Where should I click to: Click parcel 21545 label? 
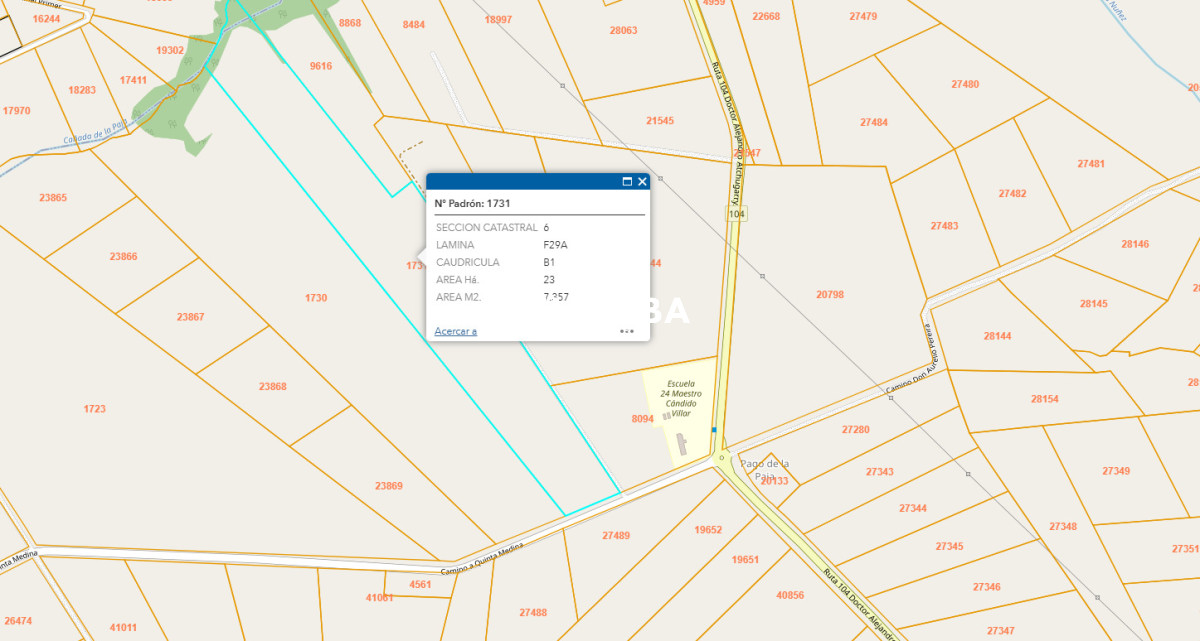tap(659, 121)
